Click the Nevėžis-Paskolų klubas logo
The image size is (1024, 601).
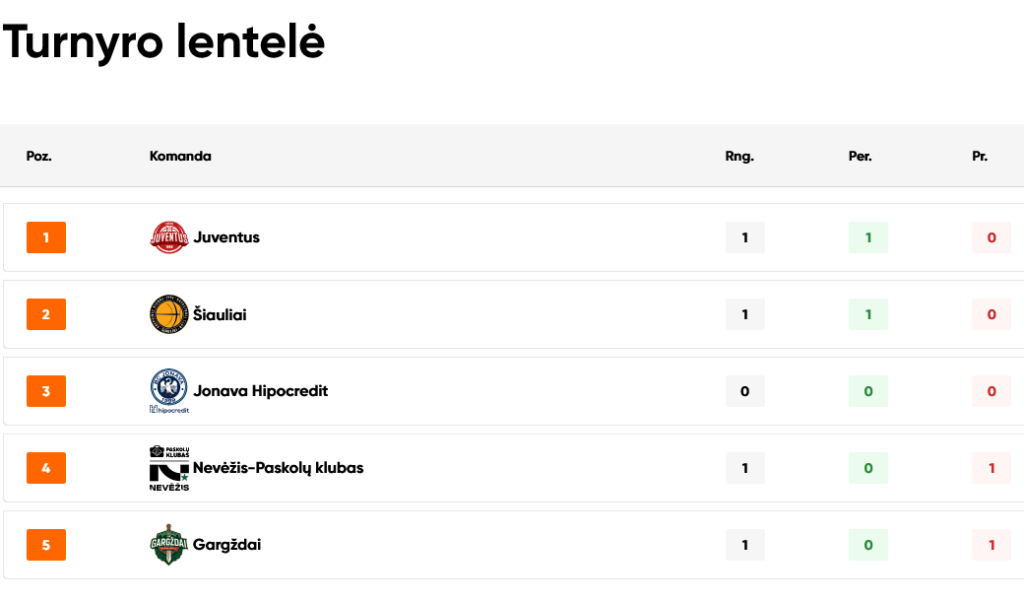pyautogui.click(x=169, y=468)
